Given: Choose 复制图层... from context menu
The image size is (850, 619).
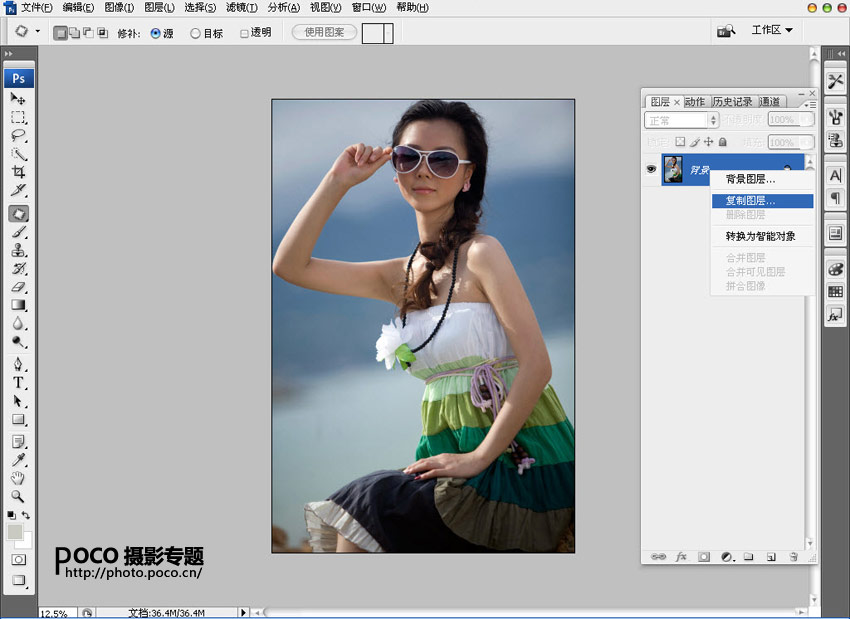Looking at the screenshot, I should pyautogui.click(x=750, y=201).
